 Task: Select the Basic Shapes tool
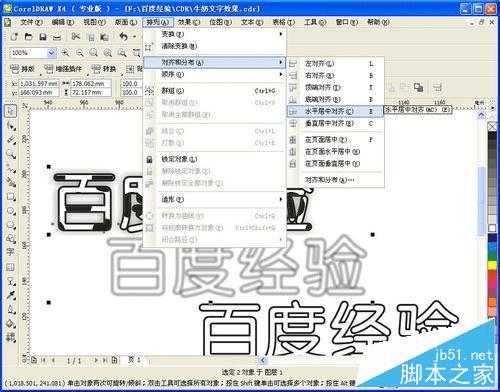click(x=11, y=238)
